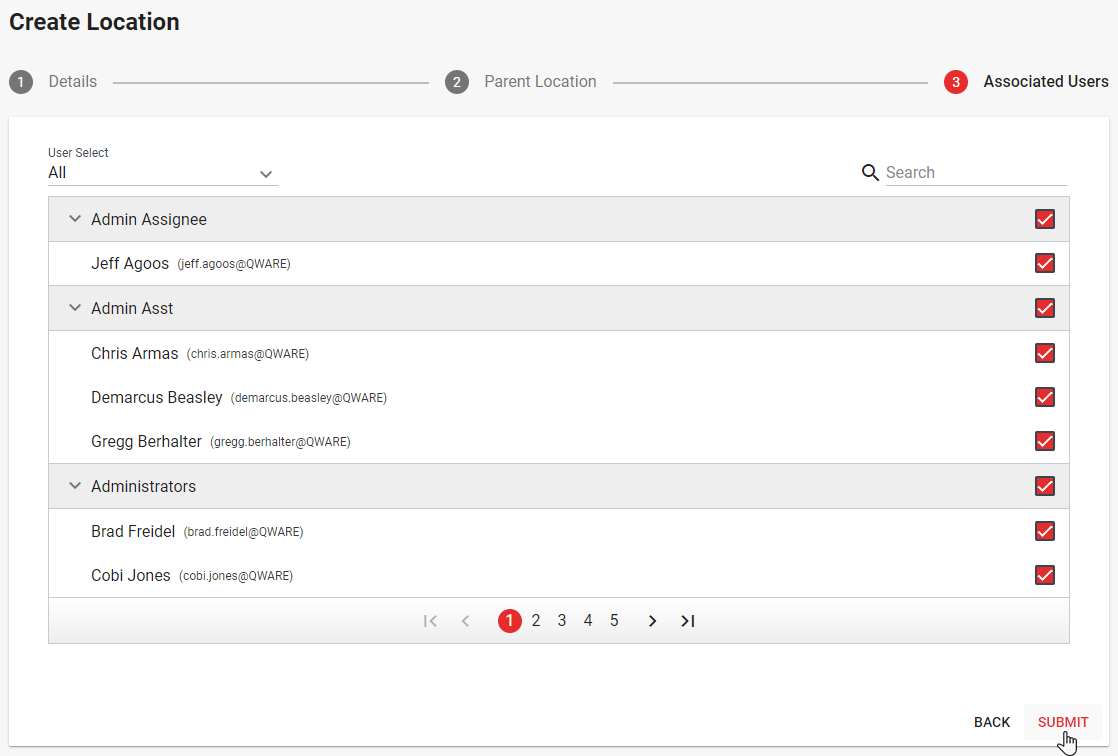This screenshot has width=1118, height=756.
Task: Uncheck Chris Armas checkbox
Action: point(1045,353)
